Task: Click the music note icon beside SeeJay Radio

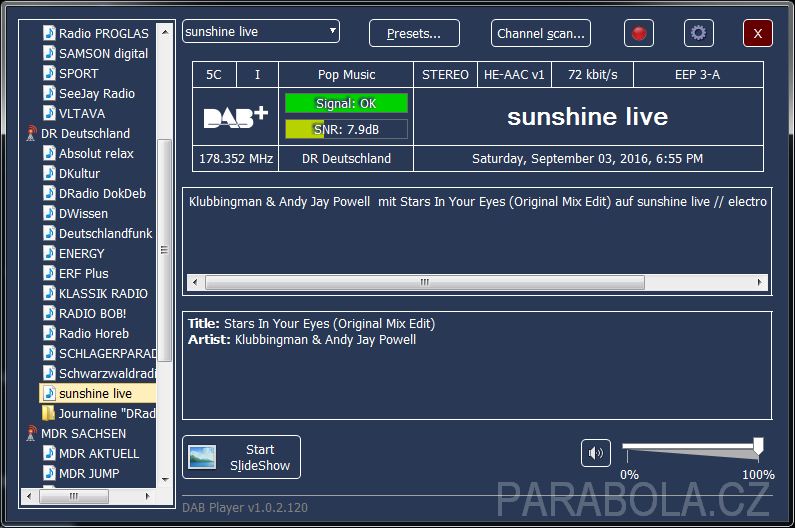Action: point(49,93)
